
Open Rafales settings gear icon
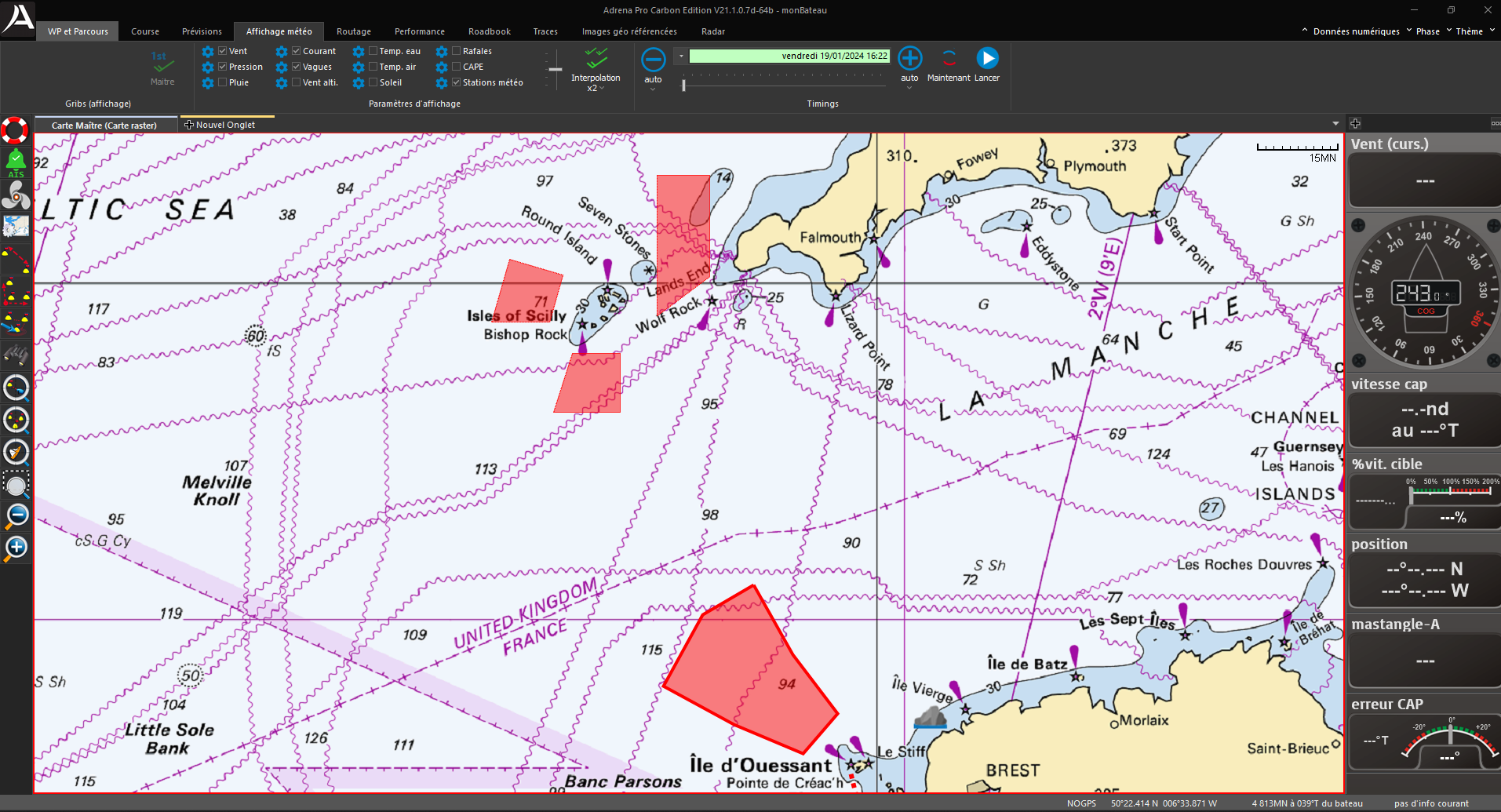pyautogui.click(x=442, y=52)
